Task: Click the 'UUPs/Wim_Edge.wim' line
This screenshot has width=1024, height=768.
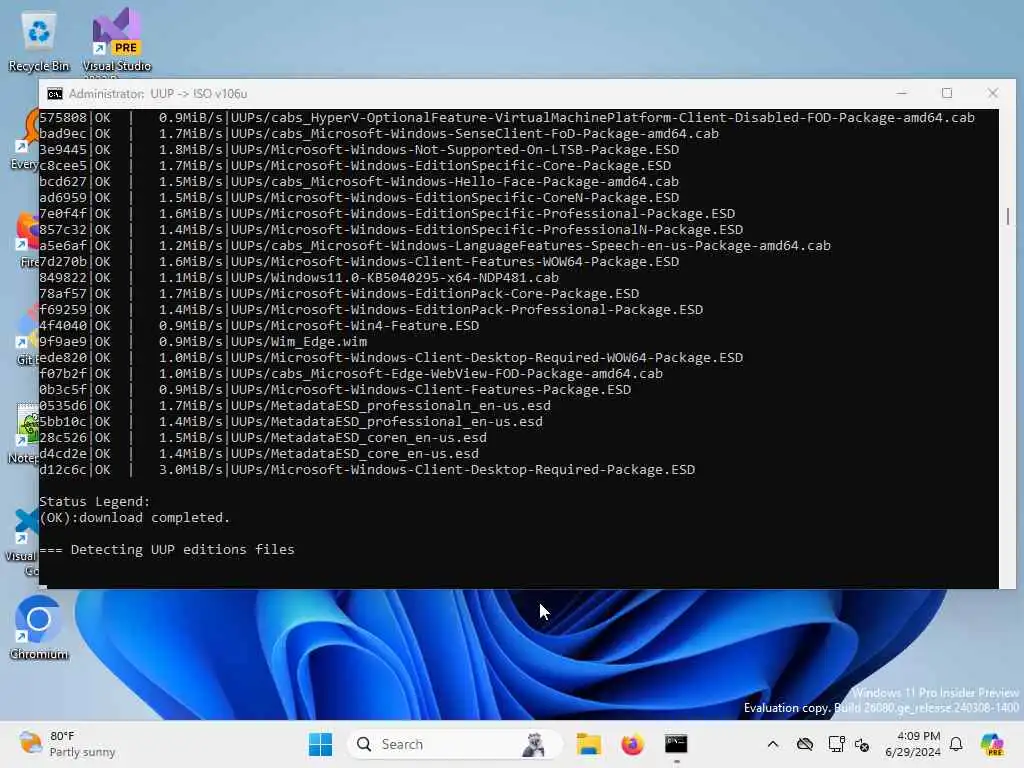Action: tap(203, 342)
